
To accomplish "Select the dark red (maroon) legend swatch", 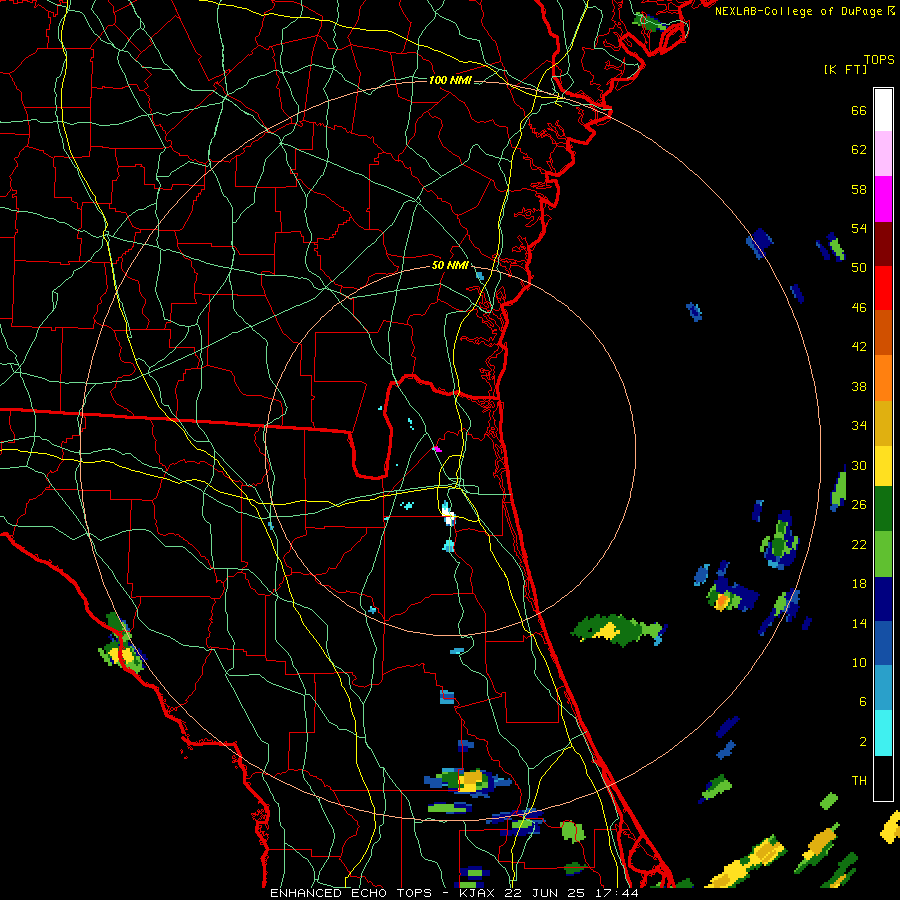I will click(x=883, y=244).
